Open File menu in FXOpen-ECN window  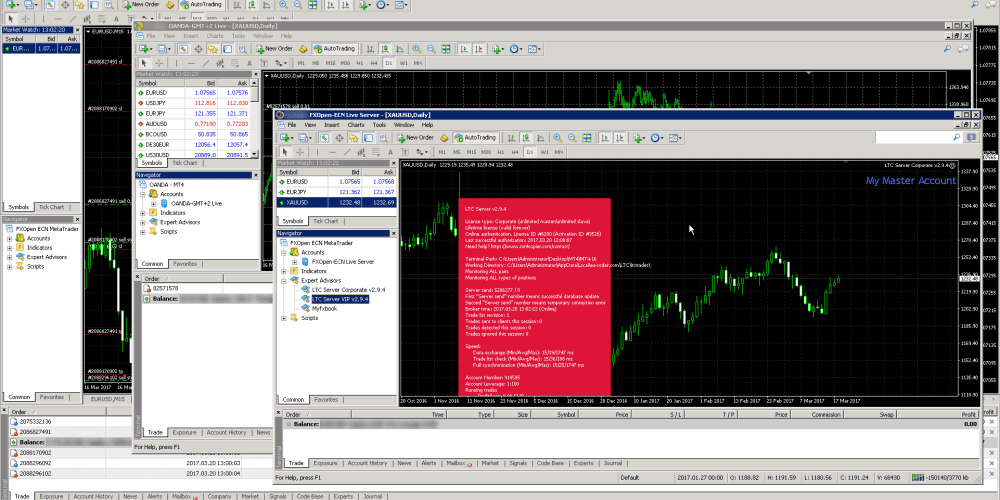(x=291, y=125)
